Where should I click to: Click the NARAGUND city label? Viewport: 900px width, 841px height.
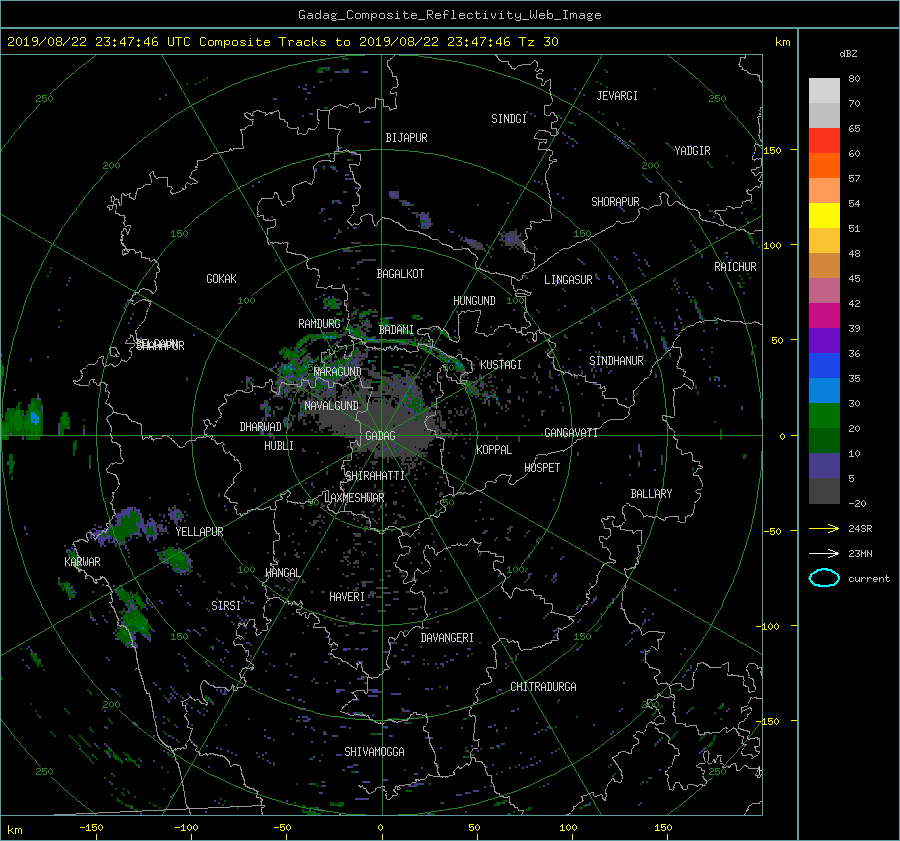pos(338,372)
